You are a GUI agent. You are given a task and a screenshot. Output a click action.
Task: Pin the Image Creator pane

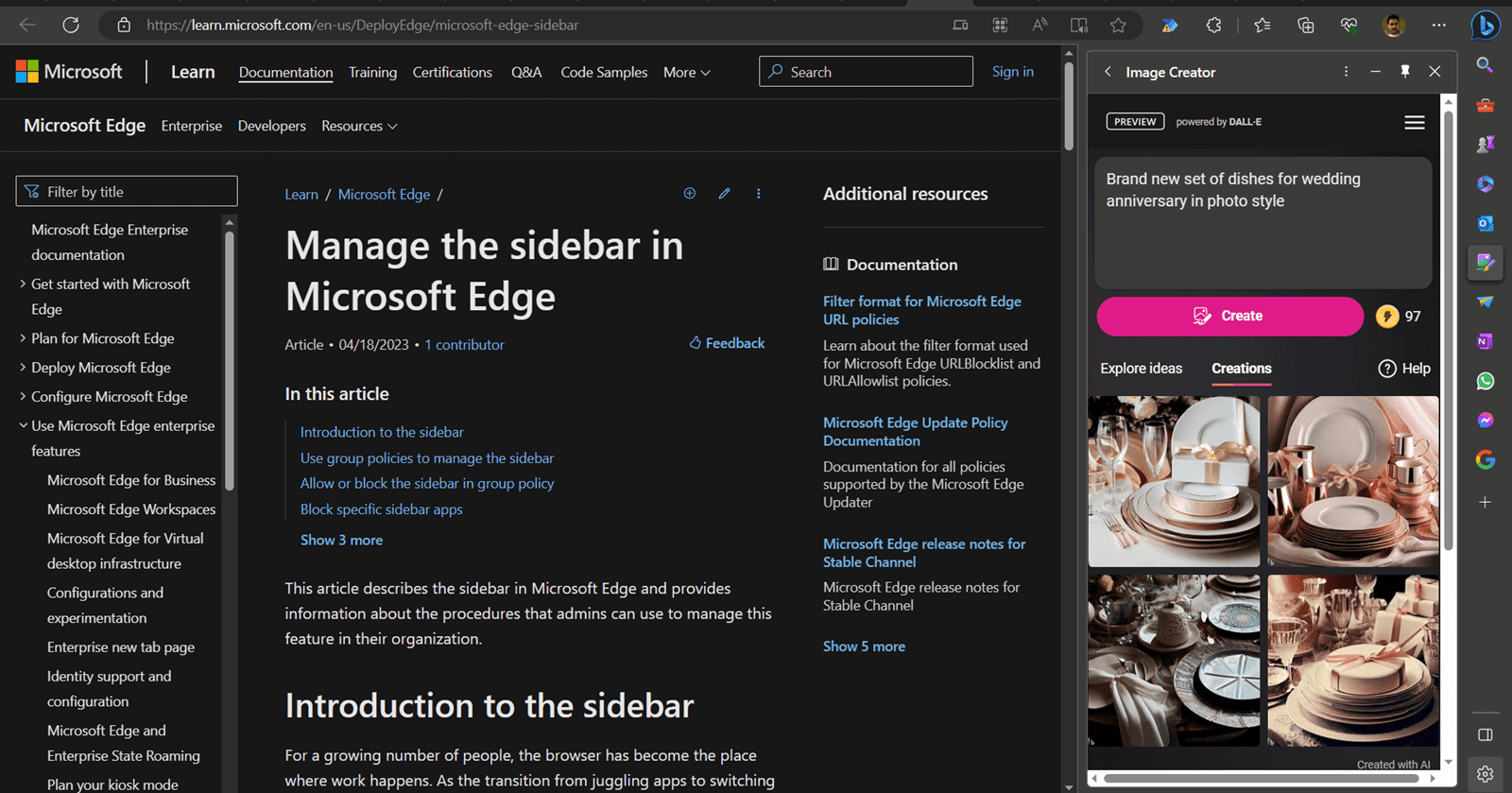click(1405, 72)
